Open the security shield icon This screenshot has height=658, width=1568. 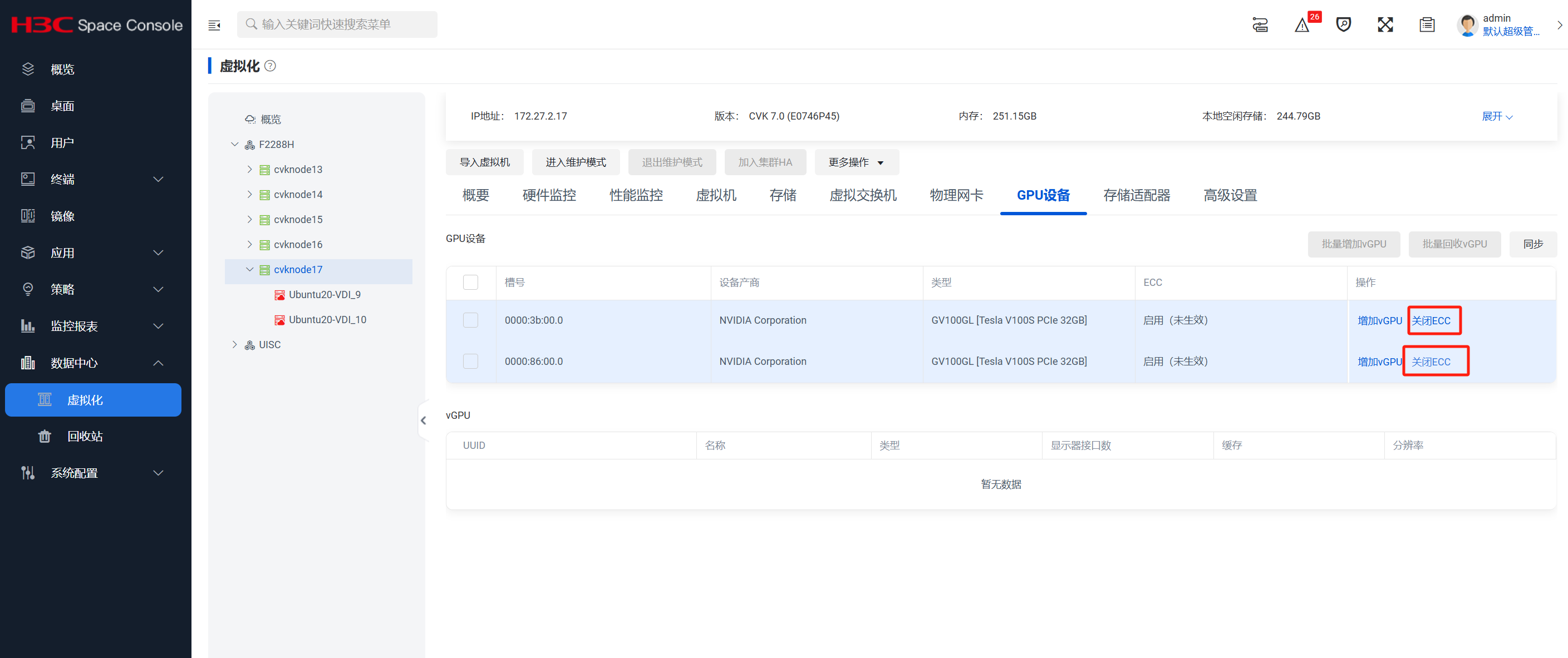pyautogui.click(x=1343, y=25)
